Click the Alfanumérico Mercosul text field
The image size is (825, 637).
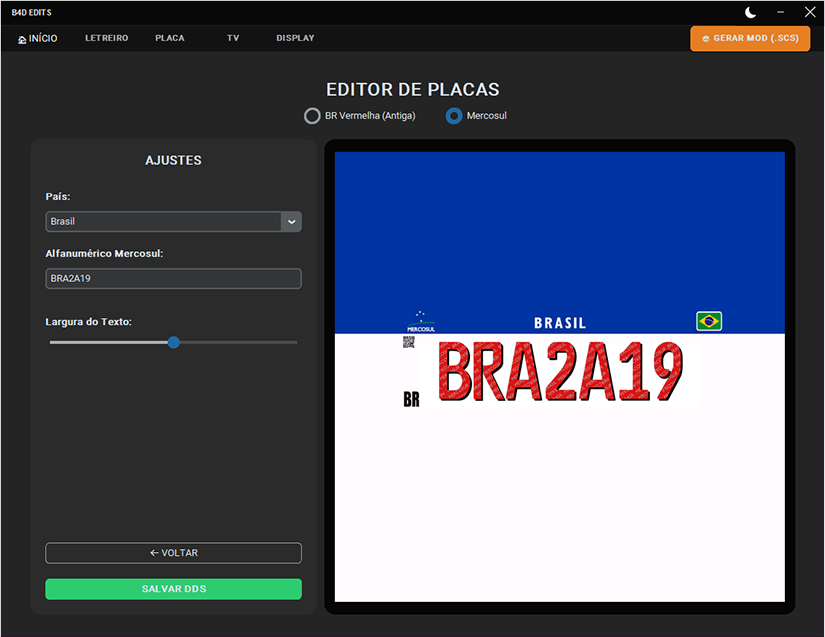click(173, 278)
